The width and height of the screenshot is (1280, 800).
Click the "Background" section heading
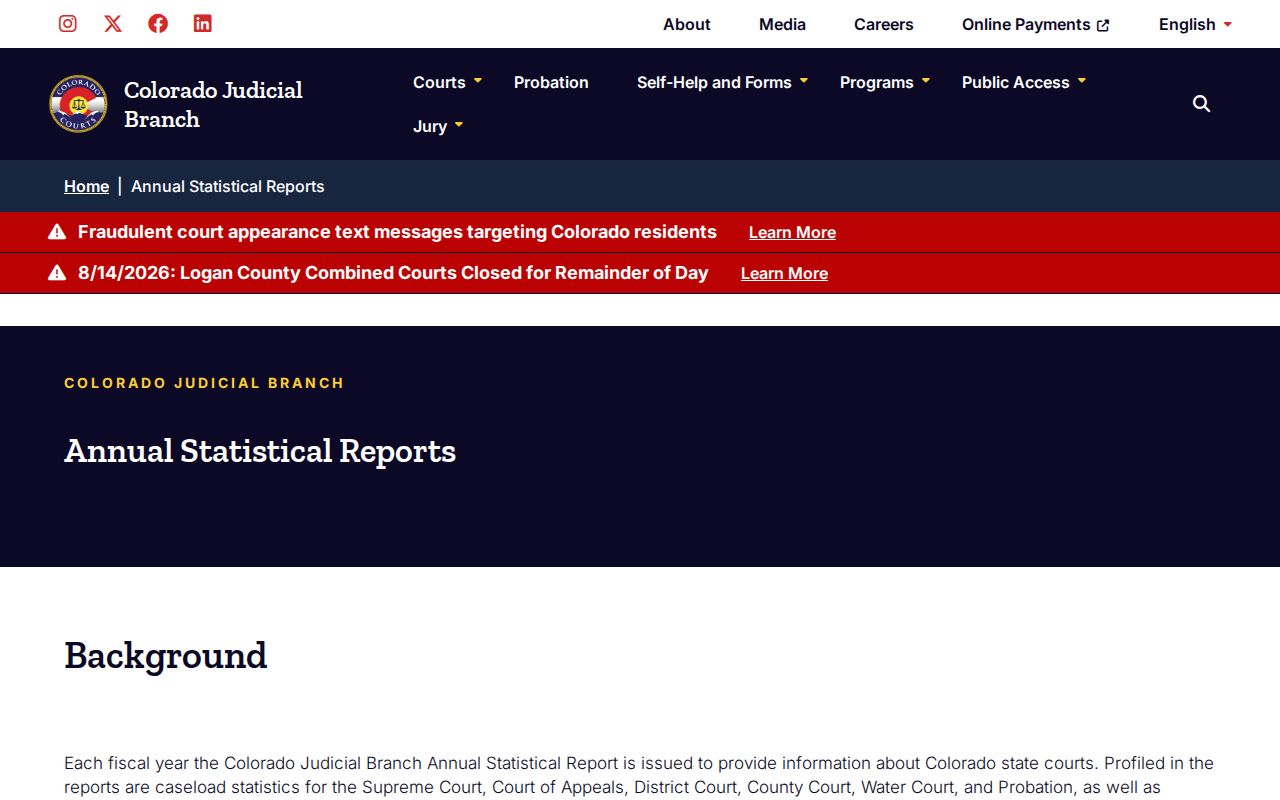coord(166,656)
